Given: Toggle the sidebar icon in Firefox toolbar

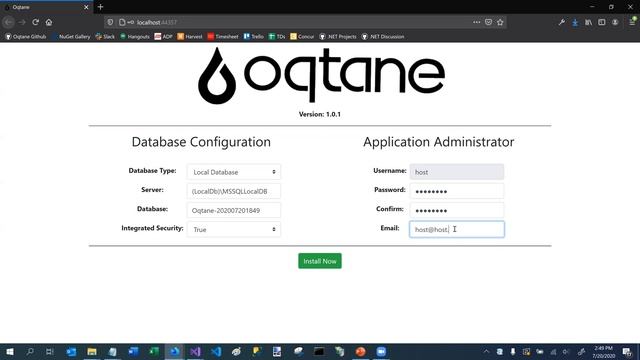Looking at the screenshot, I should 602,22.
